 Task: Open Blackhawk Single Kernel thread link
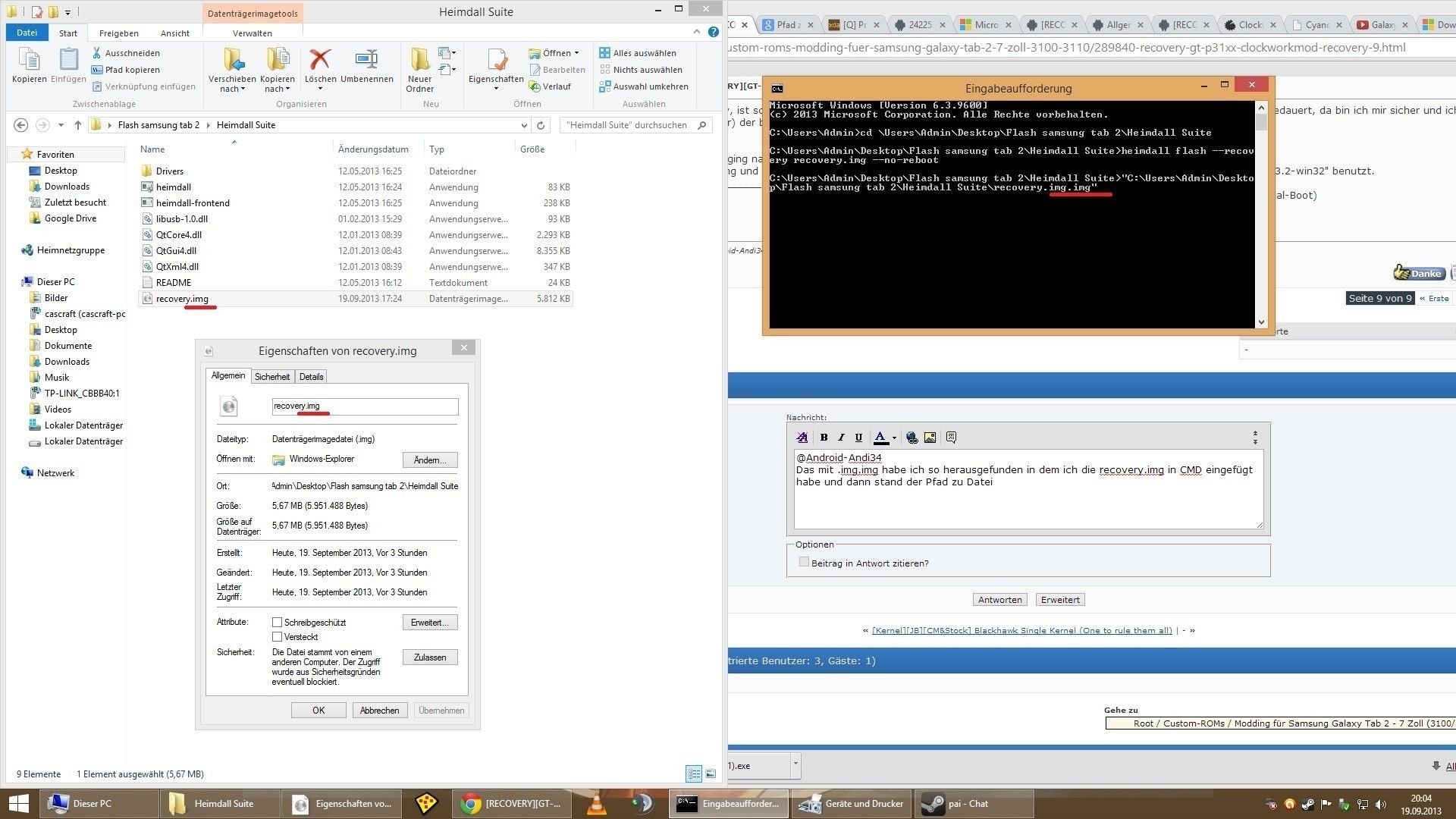(1021, 630)
